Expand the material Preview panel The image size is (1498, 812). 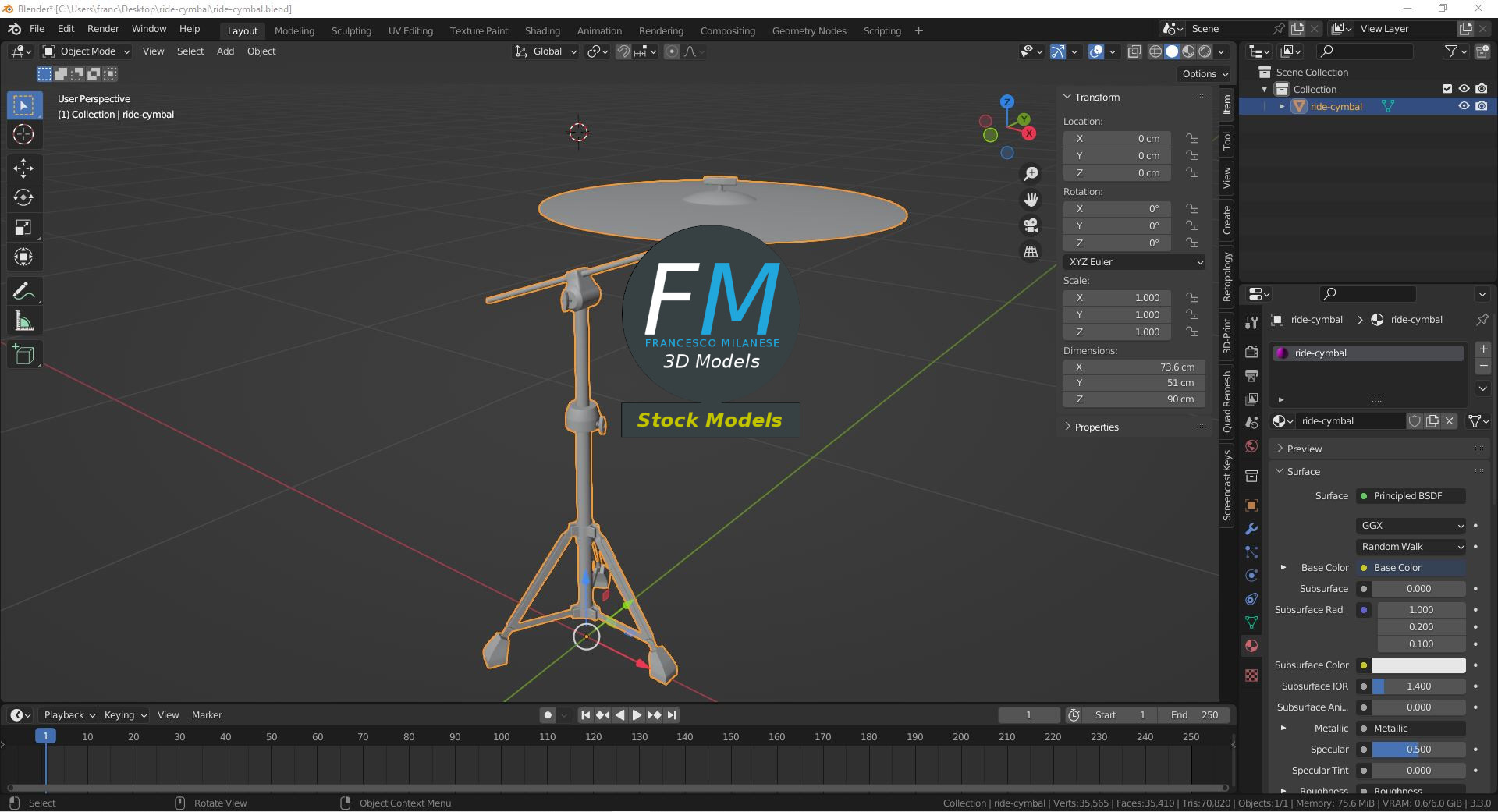1305,449
